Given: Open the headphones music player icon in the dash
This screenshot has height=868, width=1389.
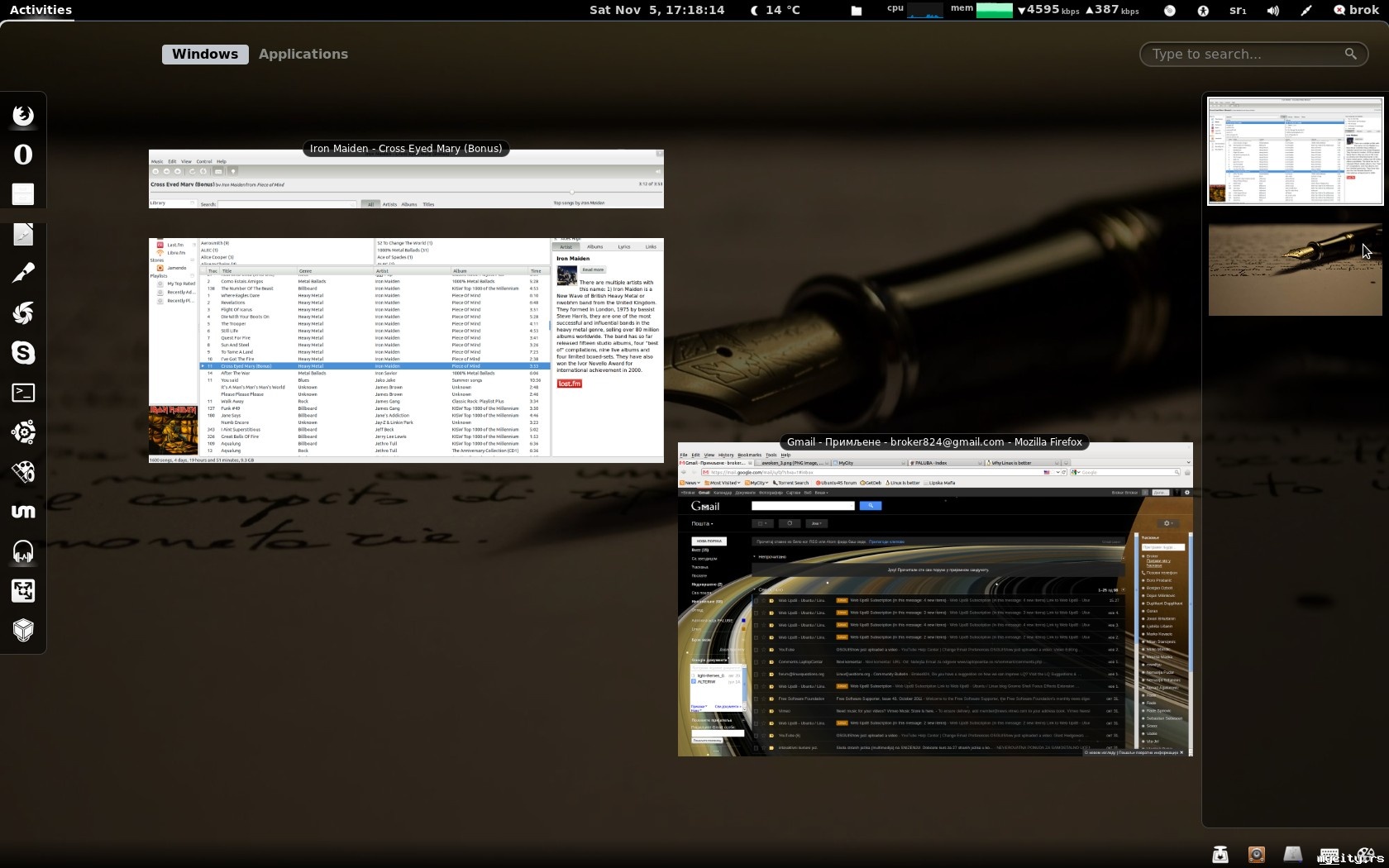Looking at the screenshot, I should pyautogui.click(x=23, y=551).
